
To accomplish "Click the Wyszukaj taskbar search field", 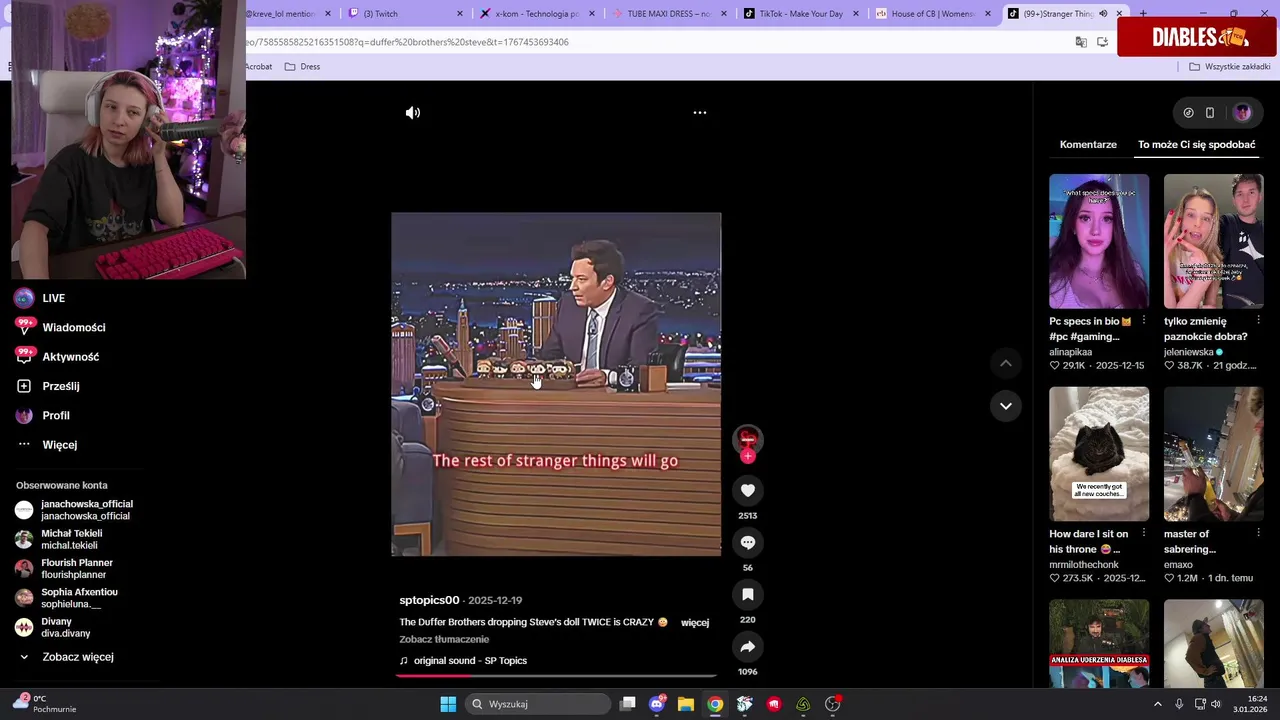I will [539, 704].
